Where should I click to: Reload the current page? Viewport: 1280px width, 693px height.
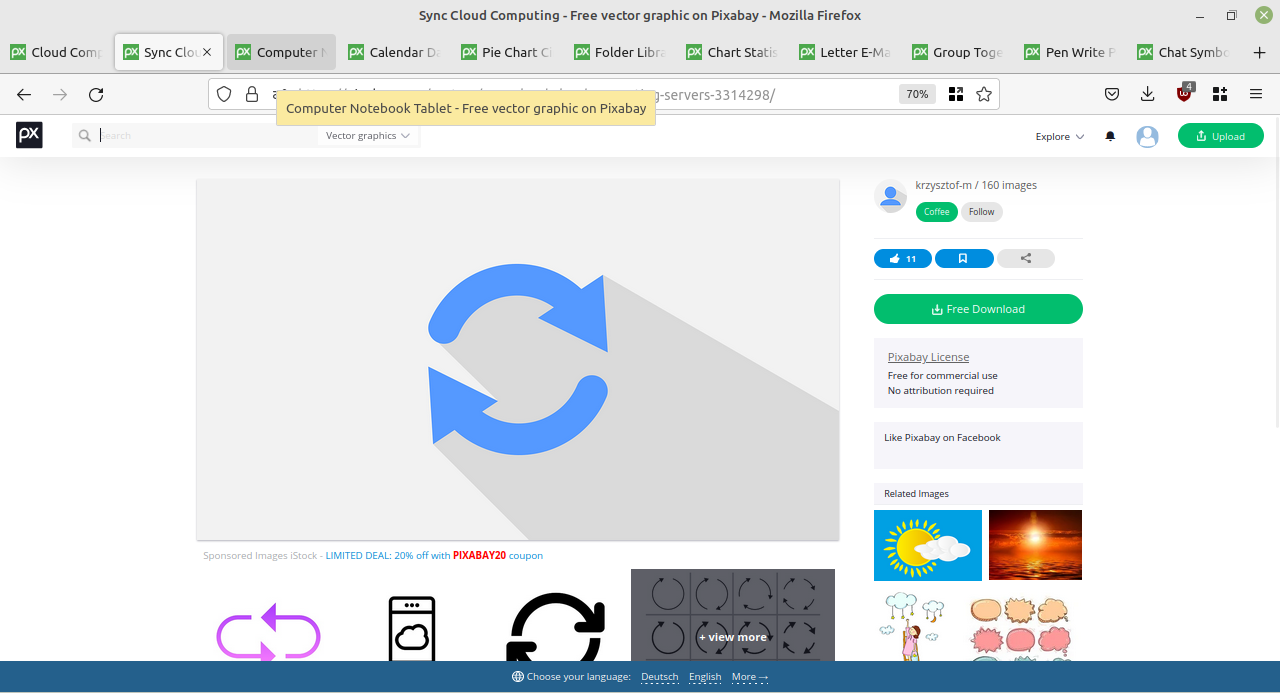pyautogui.click(x=96, y=95)
